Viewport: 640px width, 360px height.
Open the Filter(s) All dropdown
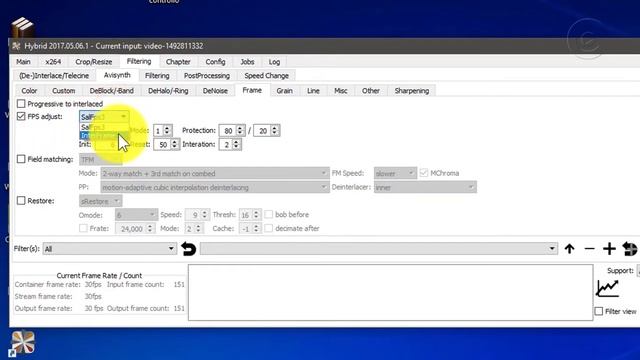coord(109,249)
